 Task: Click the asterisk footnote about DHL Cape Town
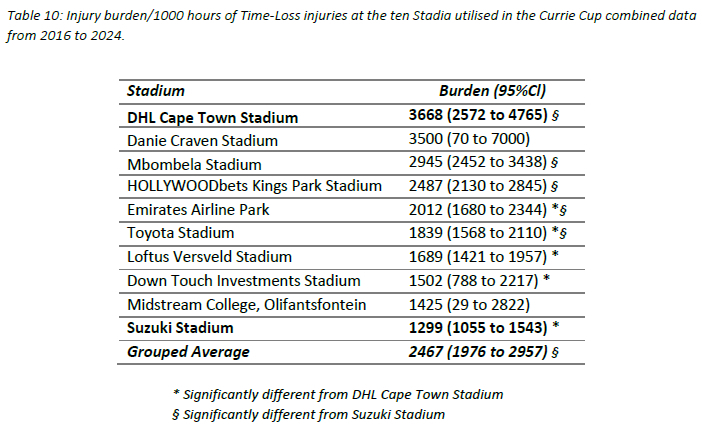click(338, 395)
